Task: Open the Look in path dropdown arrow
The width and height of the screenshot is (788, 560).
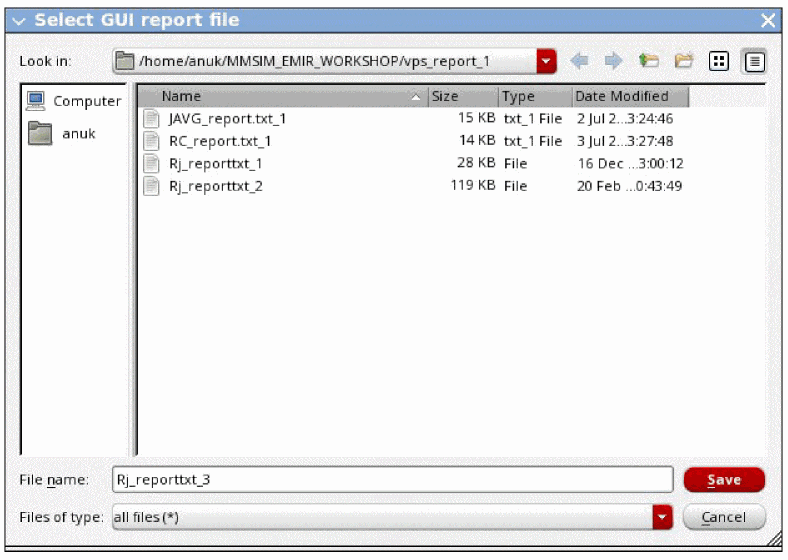Action: 546,61
